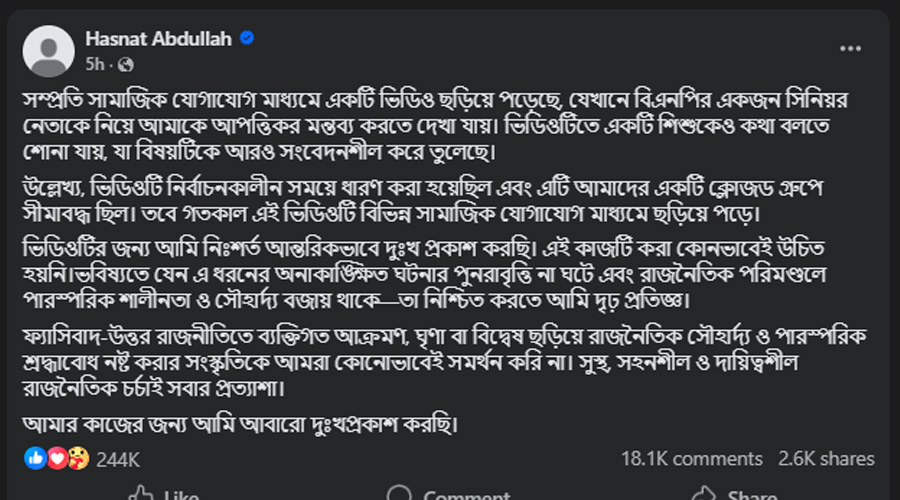Viewport: 900px width, 500px height.
Task: Click the Comment speech bubble icon
Action: pos(399,495)
